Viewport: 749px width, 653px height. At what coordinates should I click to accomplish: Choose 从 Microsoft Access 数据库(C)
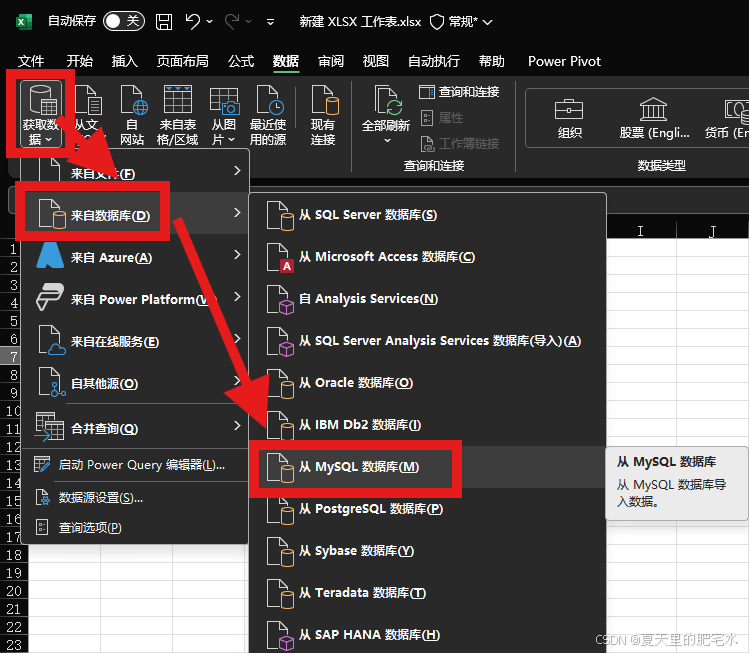428,257
